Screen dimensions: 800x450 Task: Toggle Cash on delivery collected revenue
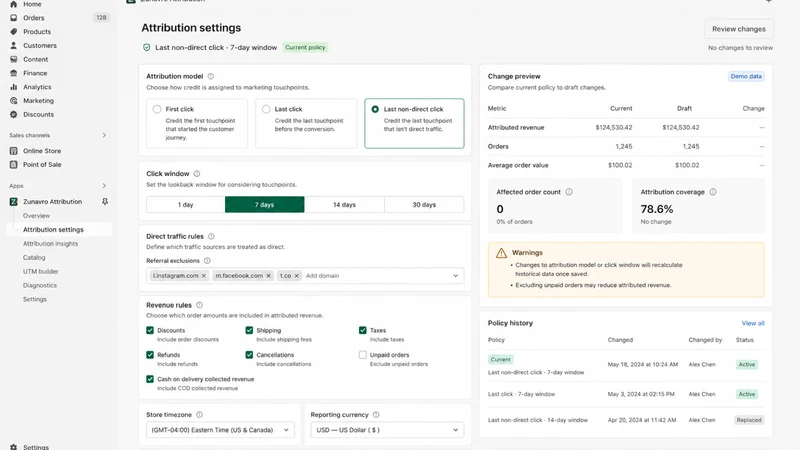pos(150,380)
